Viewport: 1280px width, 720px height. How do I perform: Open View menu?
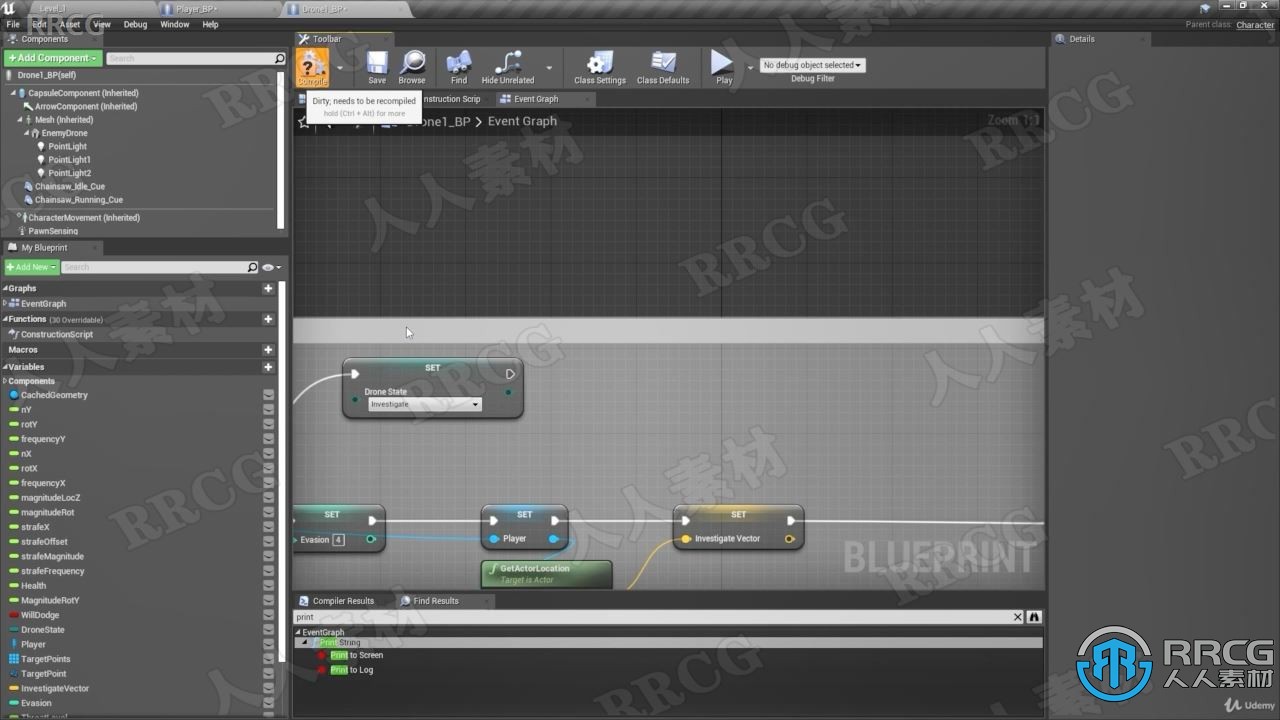click(102, 24)
